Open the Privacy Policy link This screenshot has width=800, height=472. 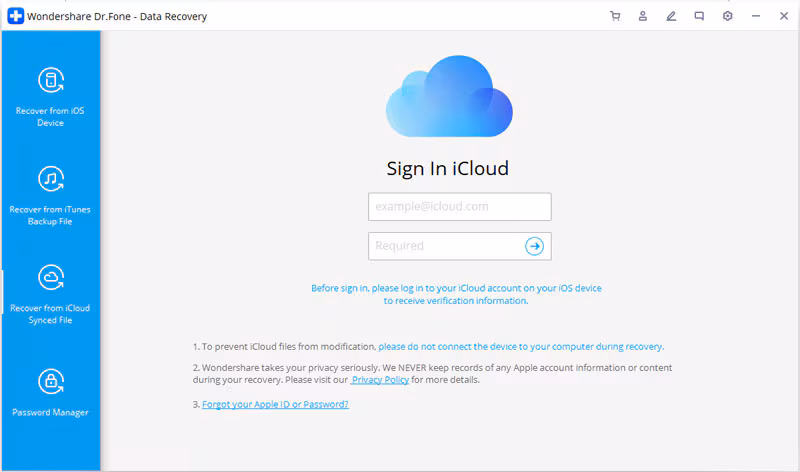[x=380, y=380]
